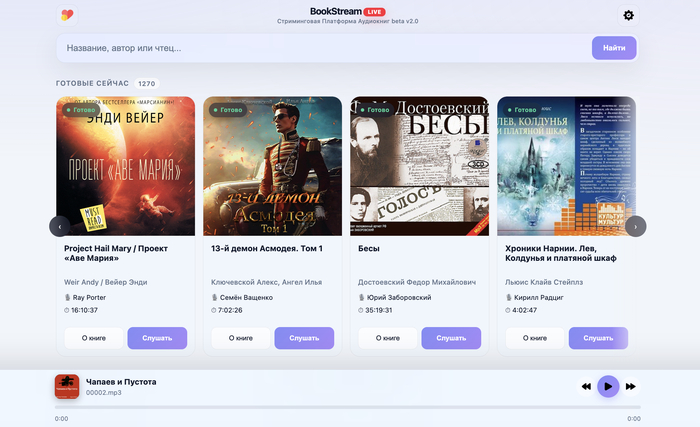Click the Чапаев и Пустота track title

click(x=121, y=382)
